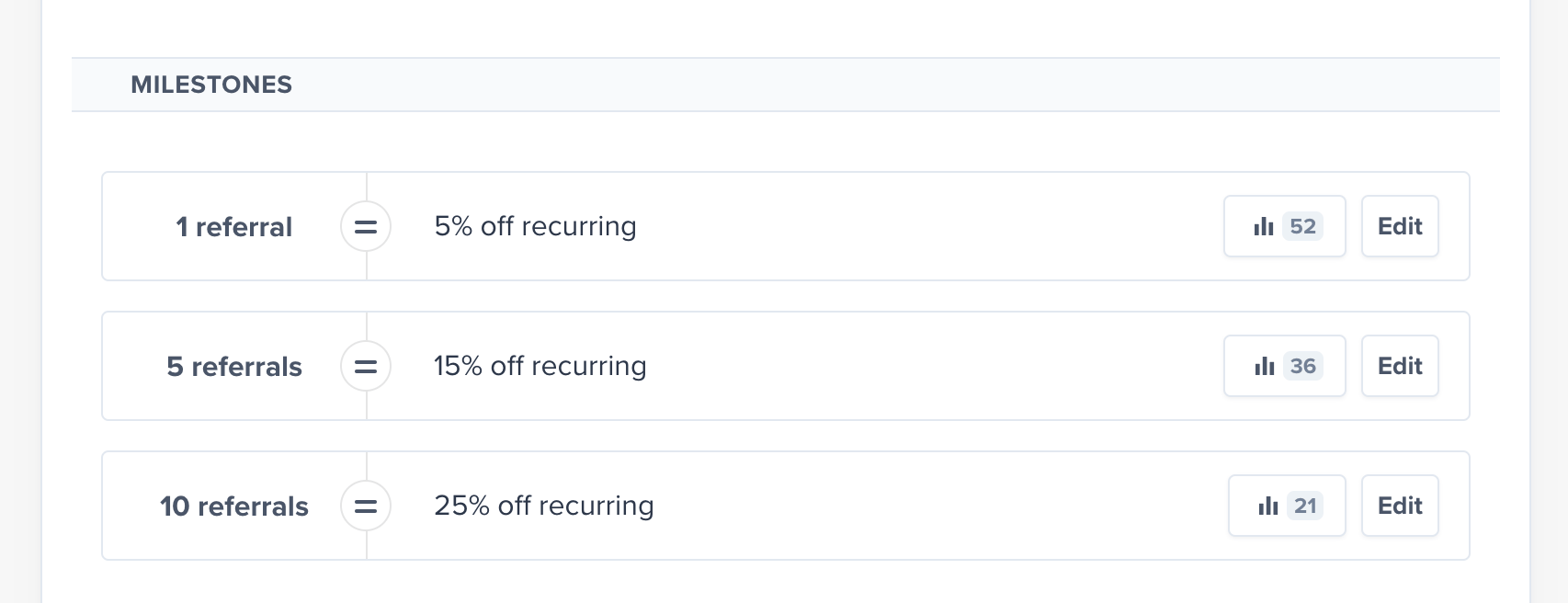Click the equals icon in the 1 referral row
Viewport: 1568px width, 603px height.
click(x=366, y=226)
